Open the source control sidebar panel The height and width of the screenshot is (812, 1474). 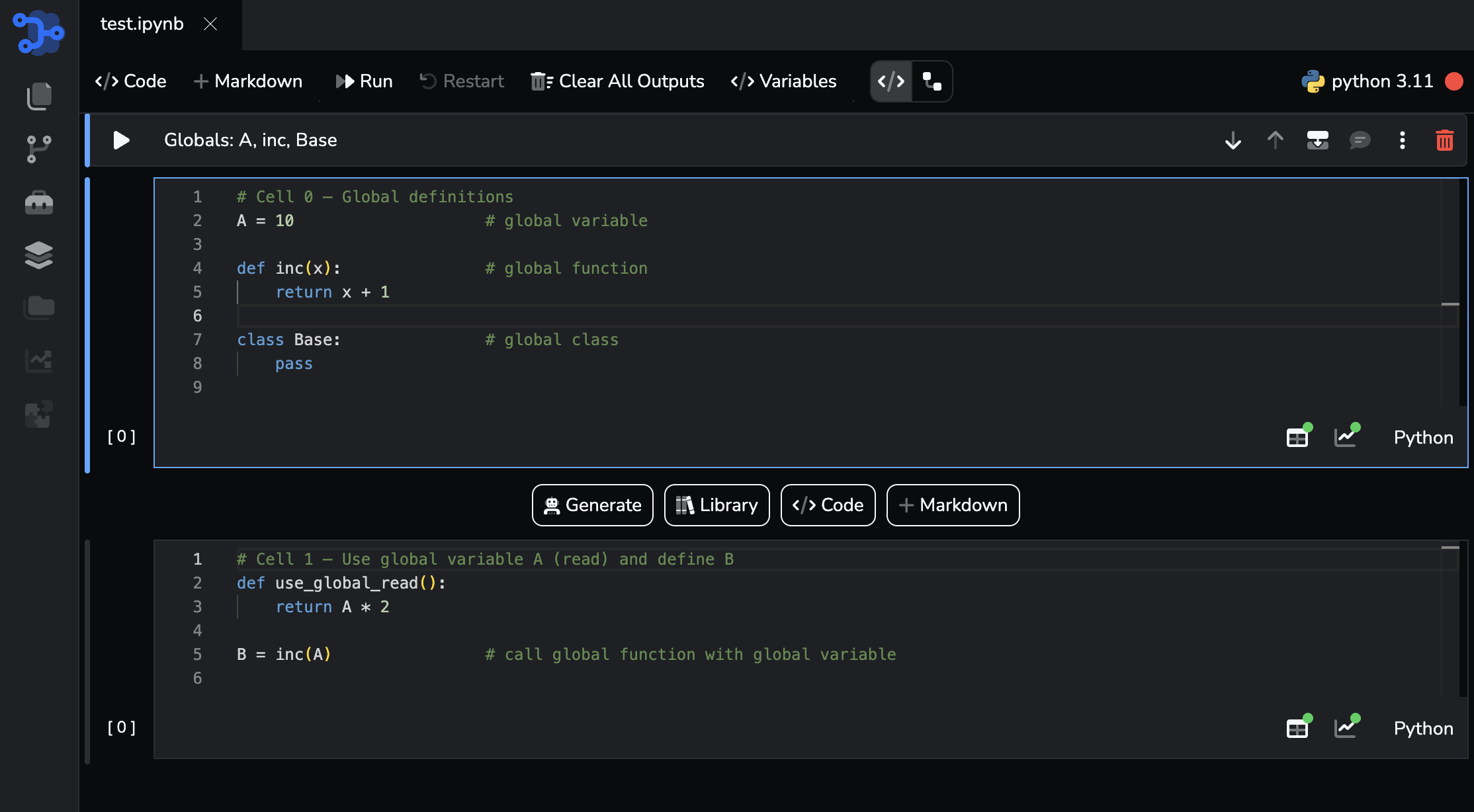(x=39, y=148)
